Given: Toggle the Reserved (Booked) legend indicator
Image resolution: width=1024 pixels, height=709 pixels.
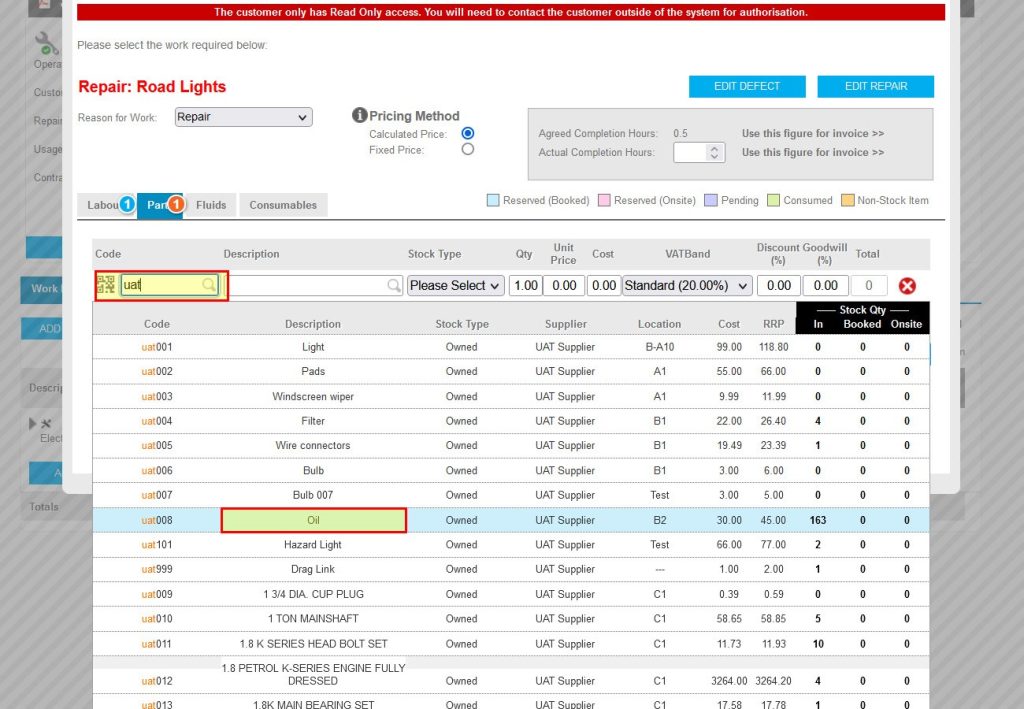Looking at the screenshot, I should click(491, 200).
